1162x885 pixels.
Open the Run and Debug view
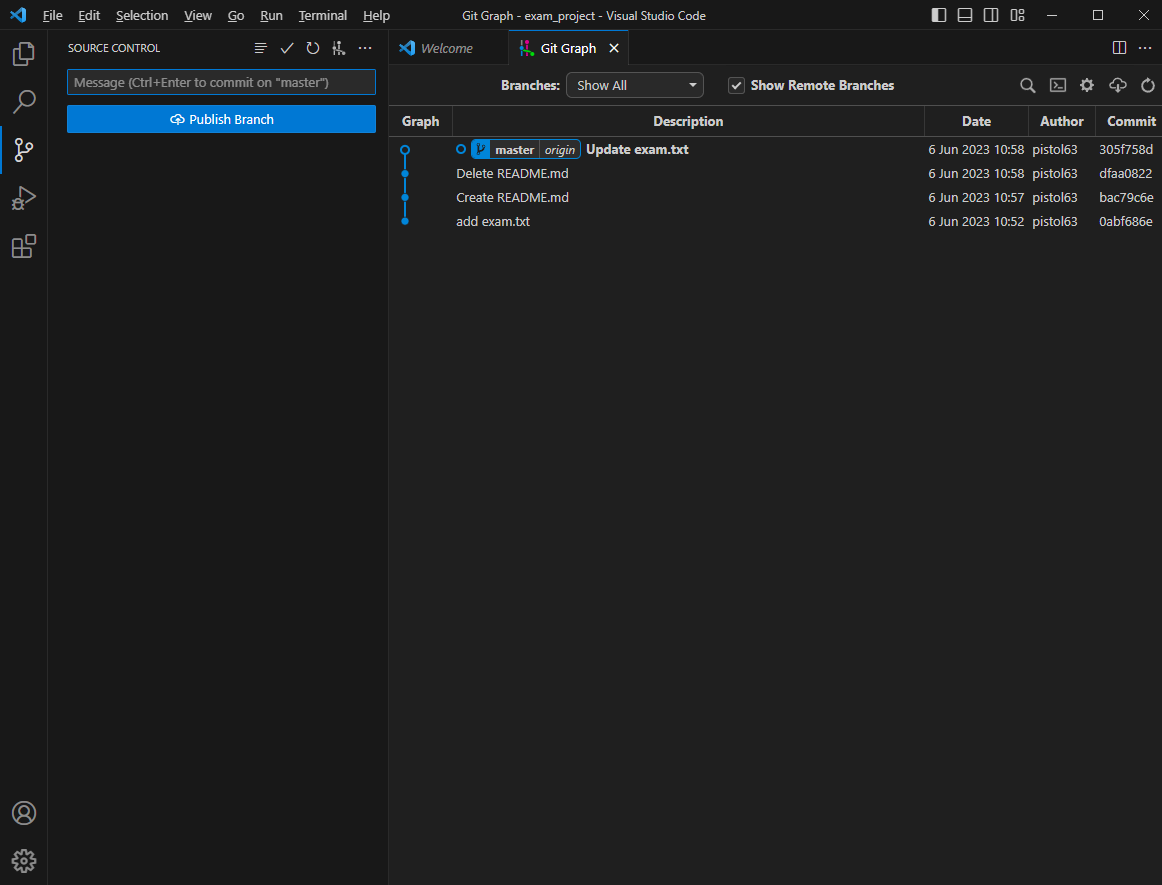(24, 198)
